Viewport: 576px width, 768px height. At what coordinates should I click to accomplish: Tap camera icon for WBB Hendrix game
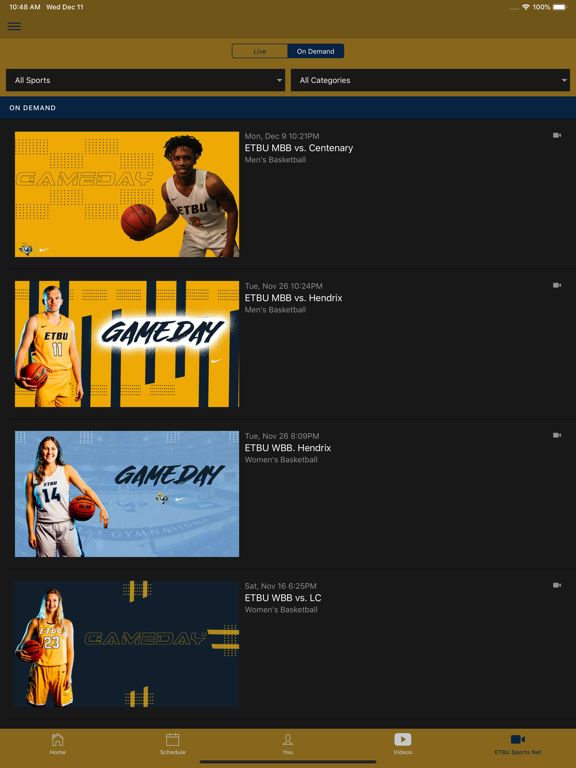point(557,435)
